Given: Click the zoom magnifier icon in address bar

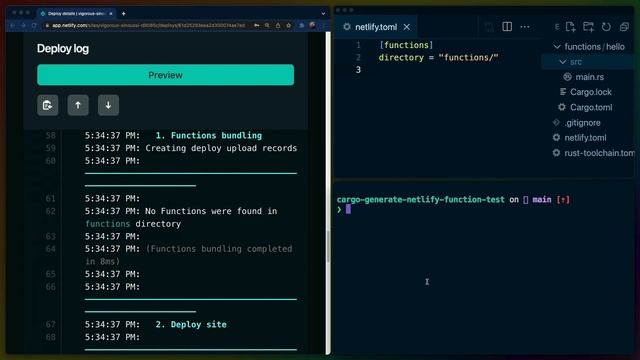Looking at the screenshot, I should [267, 25].
